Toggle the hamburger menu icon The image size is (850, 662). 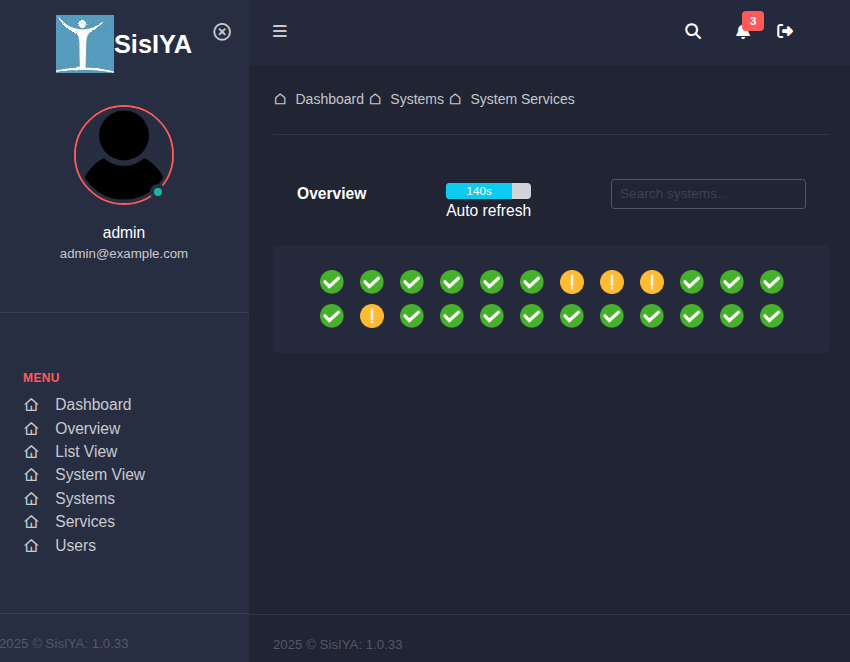tap(280, 31)
